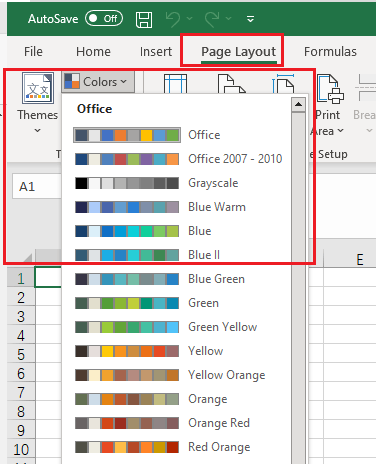Switch to the Formulas tab
The image size is (376, 464).
[x=330, y=52]
